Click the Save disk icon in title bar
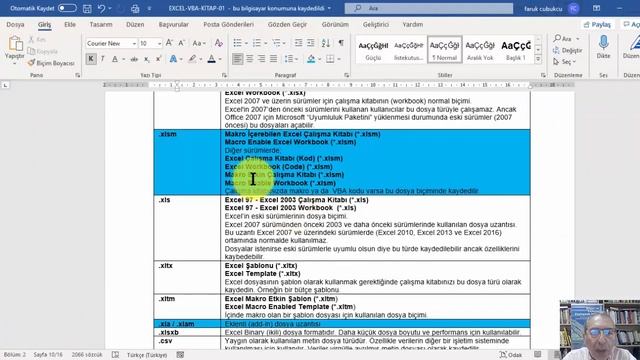 coord(87,8)
